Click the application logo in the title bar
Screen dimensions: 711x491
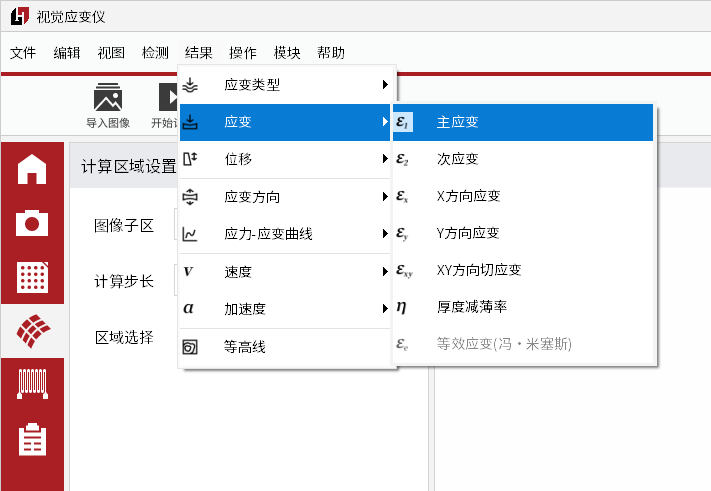[19, 17]
